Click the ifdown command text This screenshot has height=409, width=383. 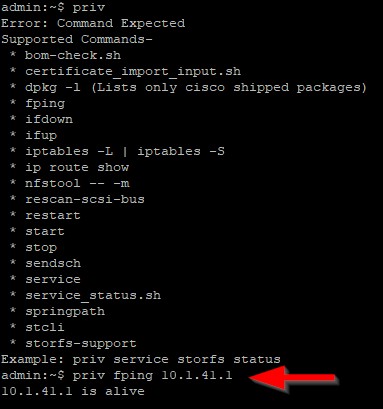point(49,119)
